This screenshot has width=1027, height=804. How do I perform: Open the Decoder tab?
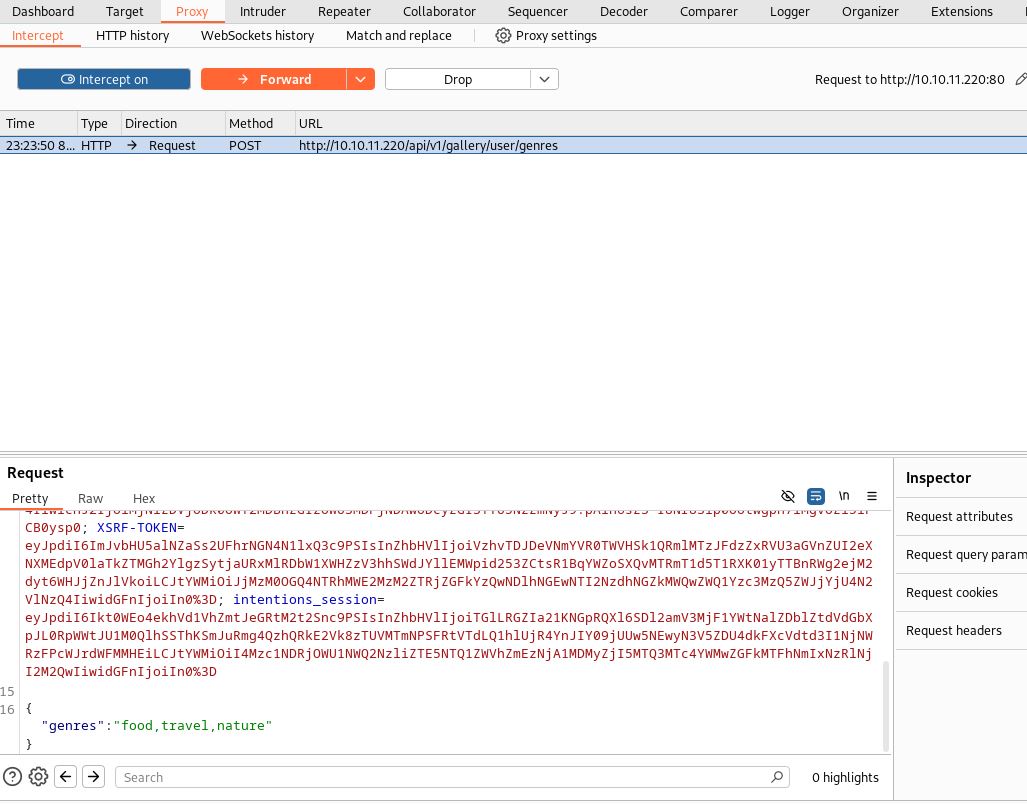click(624, 11)
